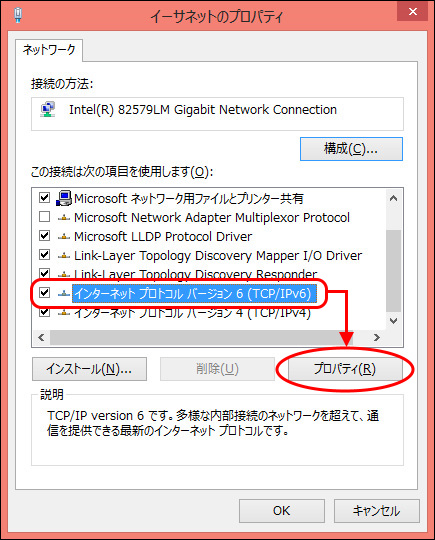This screenshot has width=435, height=540.
Task: Click the file and printer sharing computer icon
Action: (64, 198)
